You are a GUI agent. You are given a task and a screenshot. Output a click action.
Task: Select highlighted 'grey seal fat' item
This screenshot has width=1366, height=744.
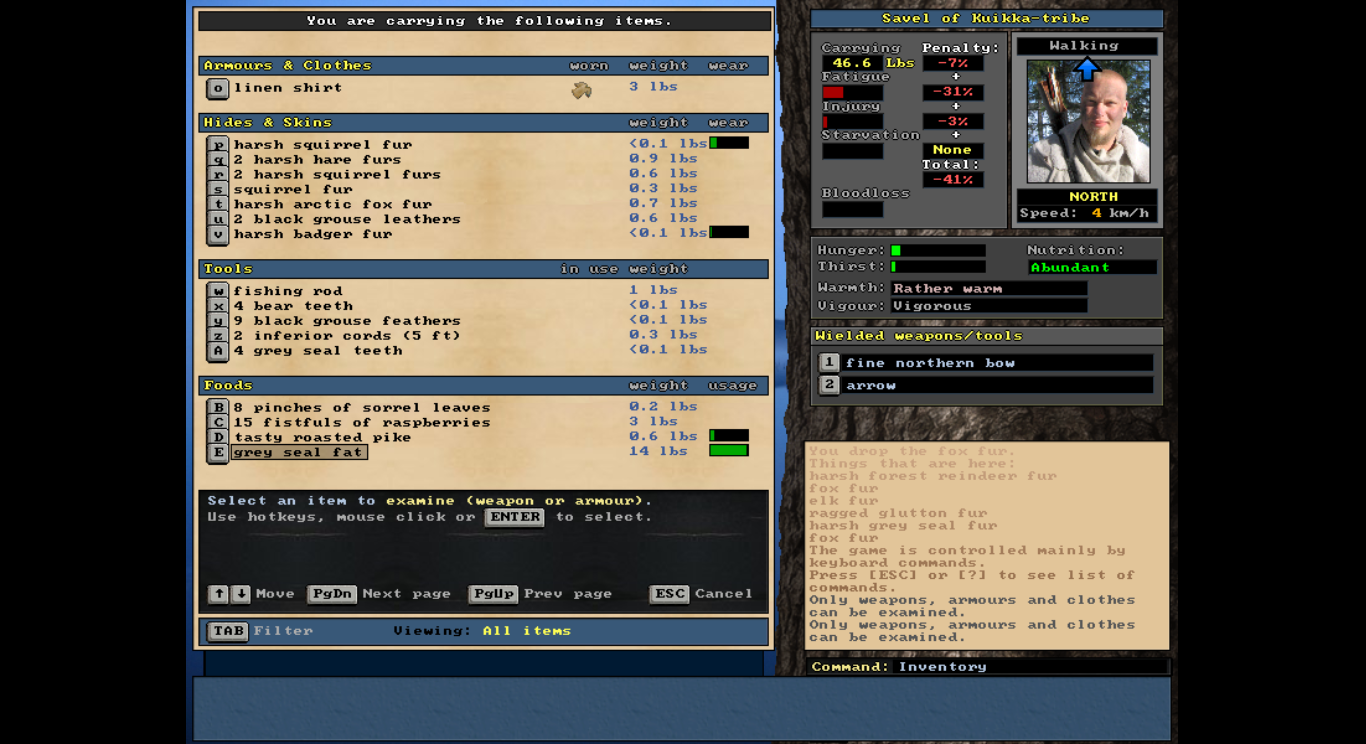299,452
